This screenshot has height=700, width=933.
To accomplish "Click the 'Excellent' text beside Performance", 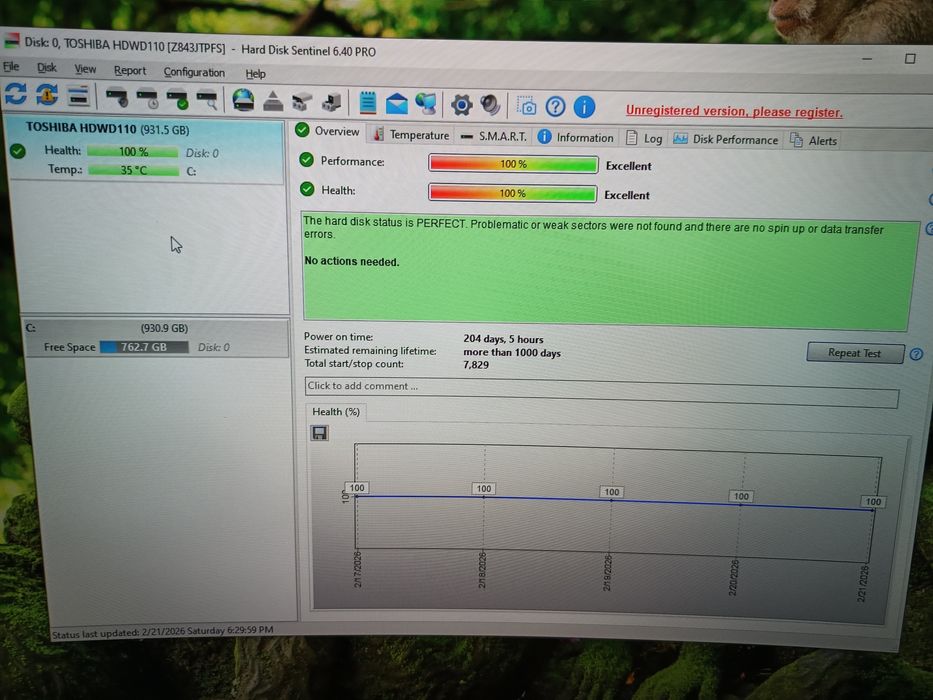I will click(x=628, y=166).
